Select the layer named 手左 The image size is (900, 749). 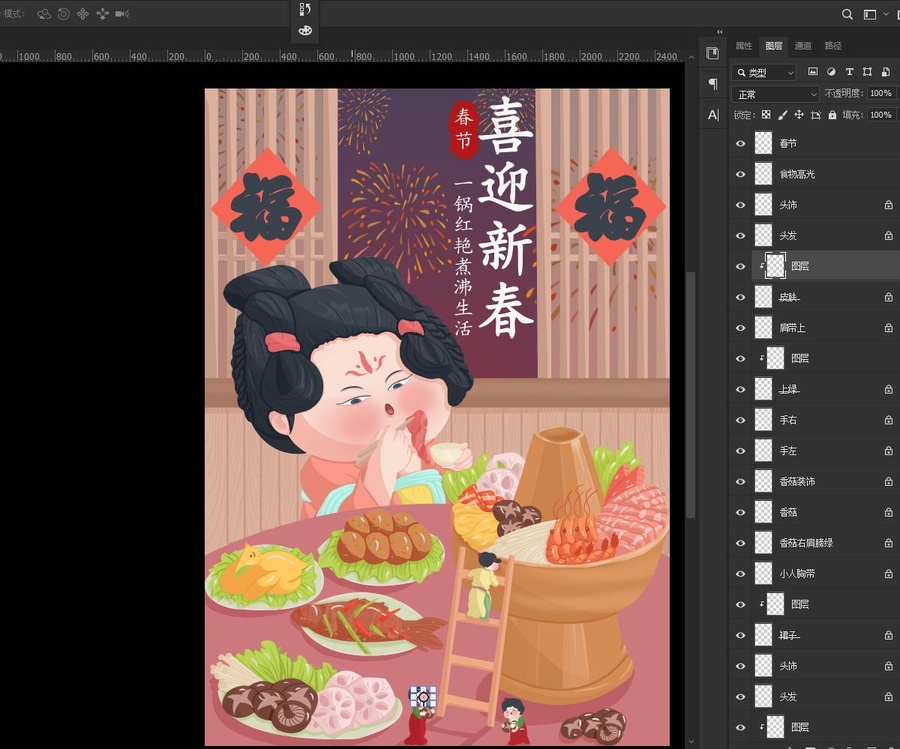point(788,451)
